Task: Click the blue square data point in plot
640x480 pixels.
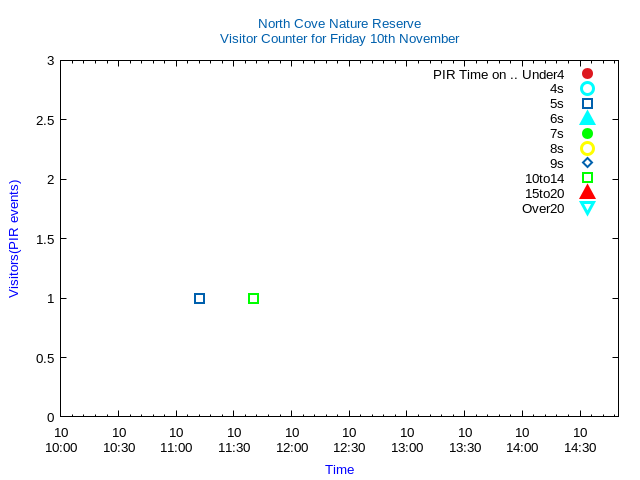Action: pos(199,298)
